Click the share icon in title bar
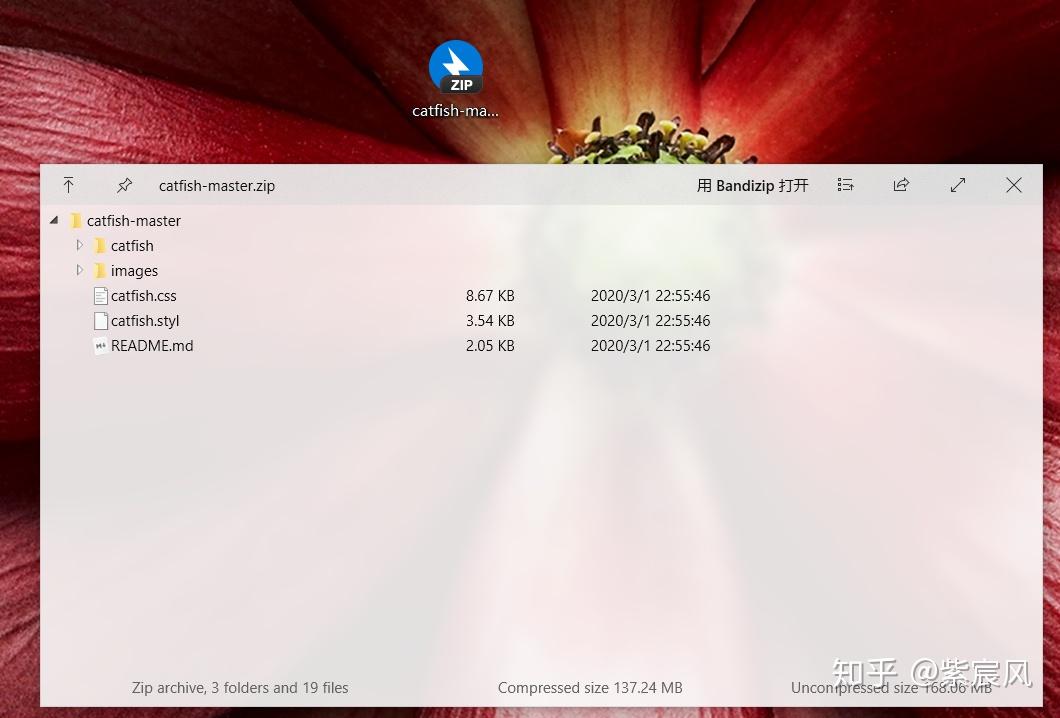Screen dimensions: 1060x718 click(x=901, y=185)
